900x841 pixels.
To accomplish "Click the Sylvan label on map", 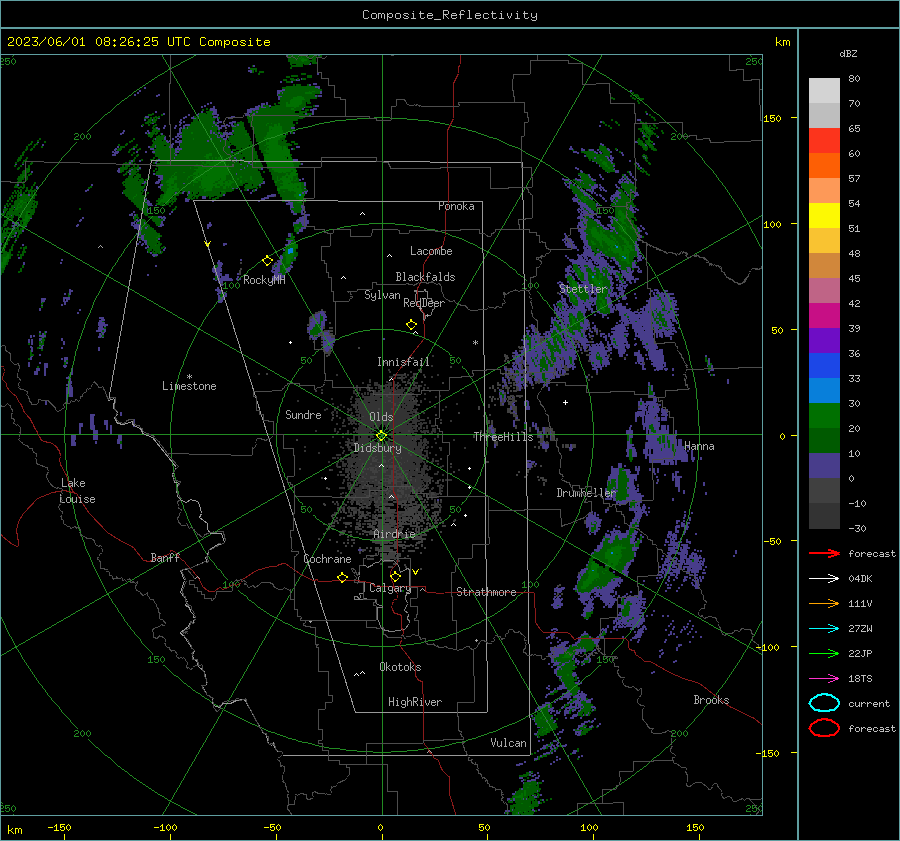I will pos(382,295).
